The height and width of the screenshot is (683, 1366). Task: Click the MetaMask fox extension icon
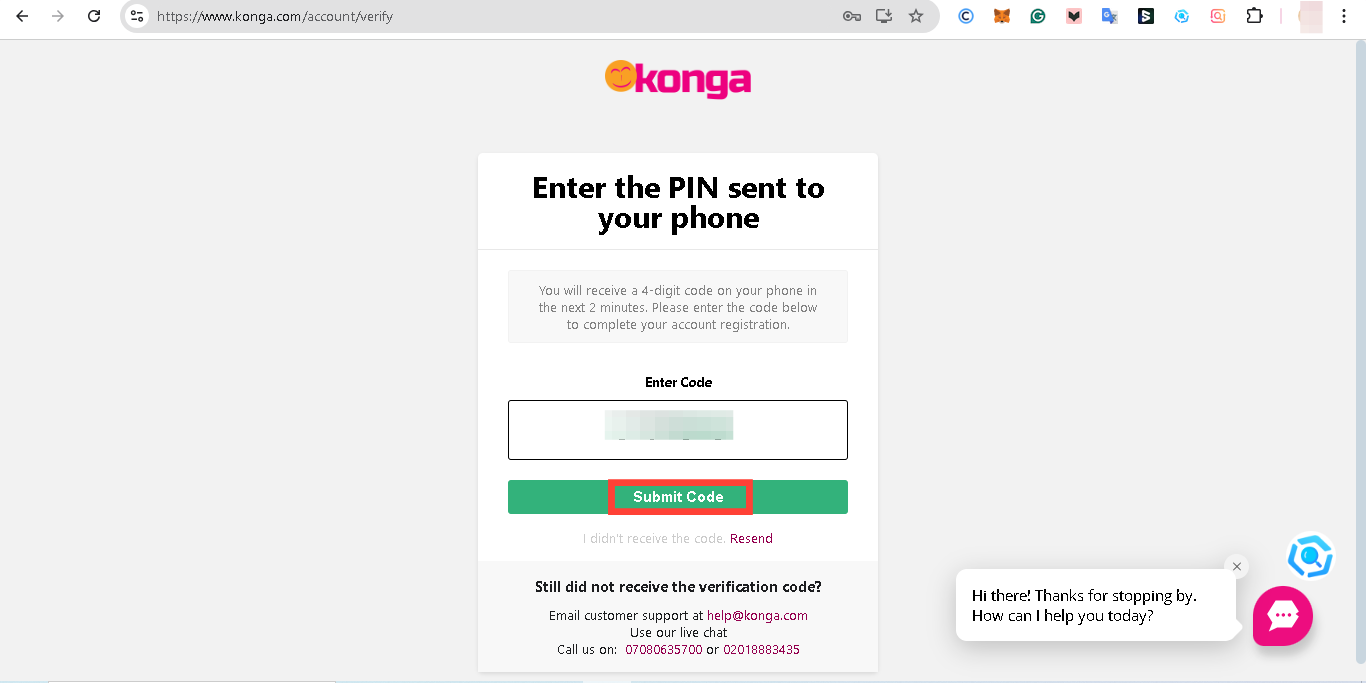(x=1002, y=16)
